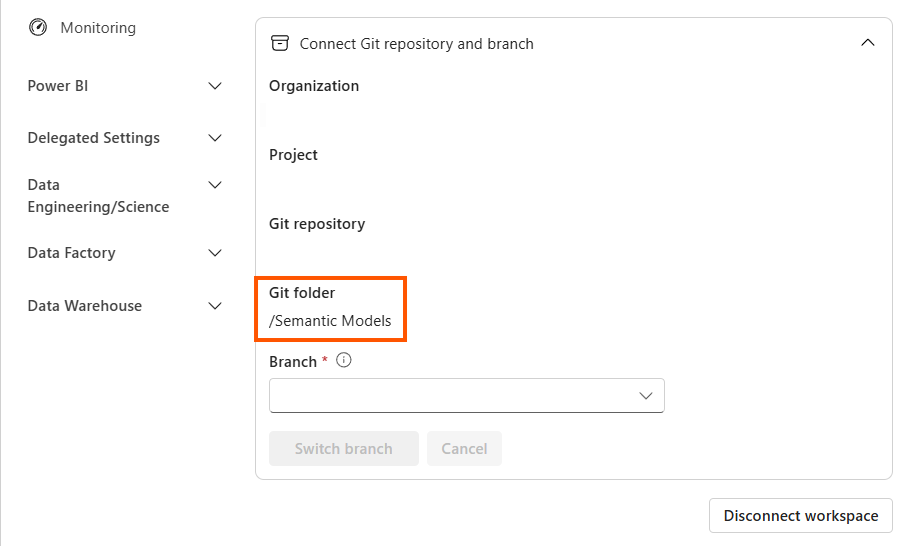This screenshot has height=546, width=920.
Task: Click the Connect Git repository and branch header
Action: [x=416, y=44]
